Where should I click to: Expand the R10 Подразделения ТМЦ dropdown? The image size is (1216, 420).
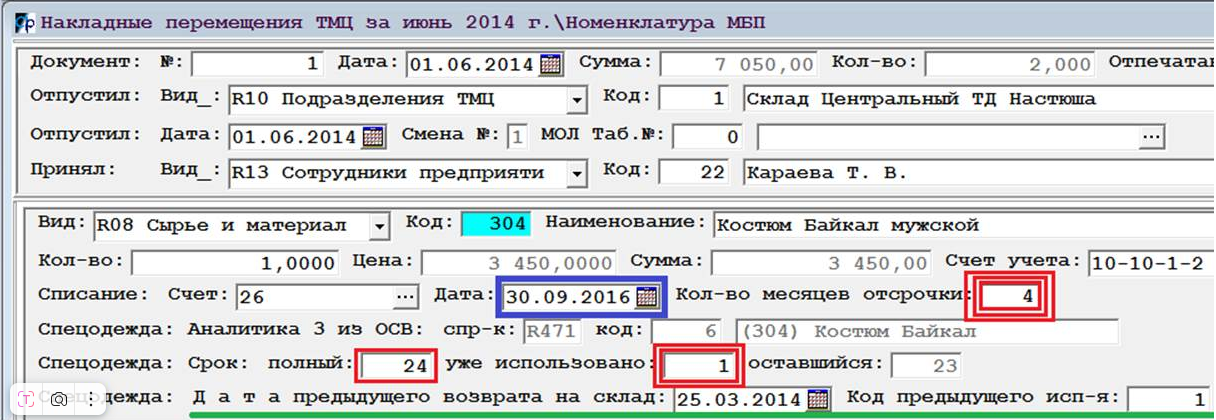[576, 100]
